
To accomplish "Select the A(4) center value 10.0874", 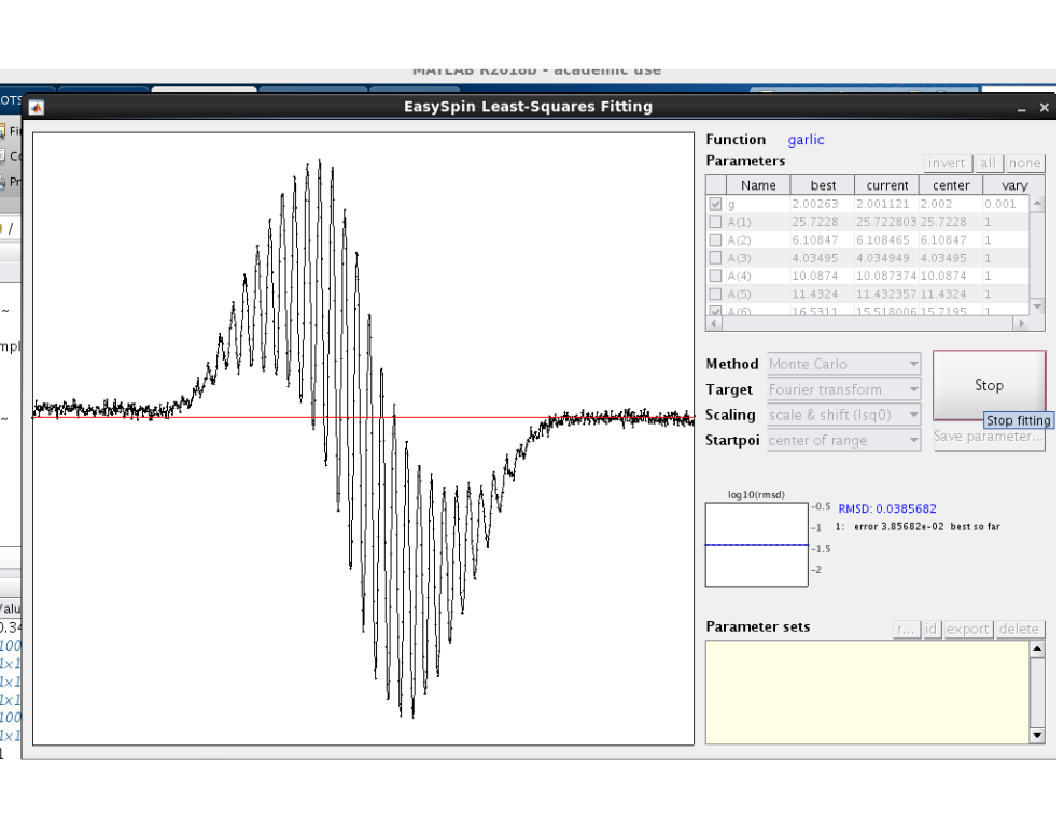I will click(951, 276).
